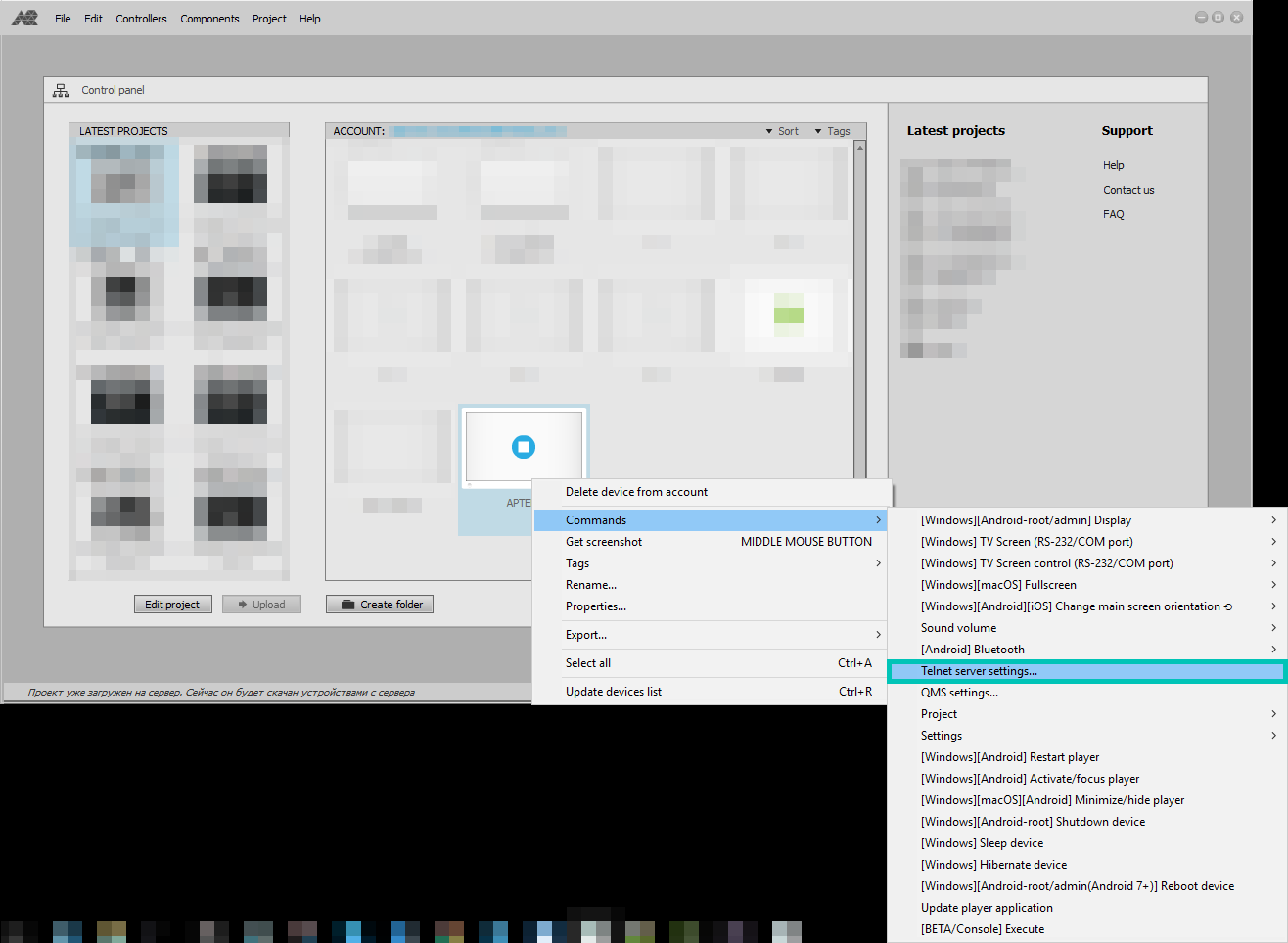Choose Select all in context menu
The image size is (1288, 943).
pos(712,663)
